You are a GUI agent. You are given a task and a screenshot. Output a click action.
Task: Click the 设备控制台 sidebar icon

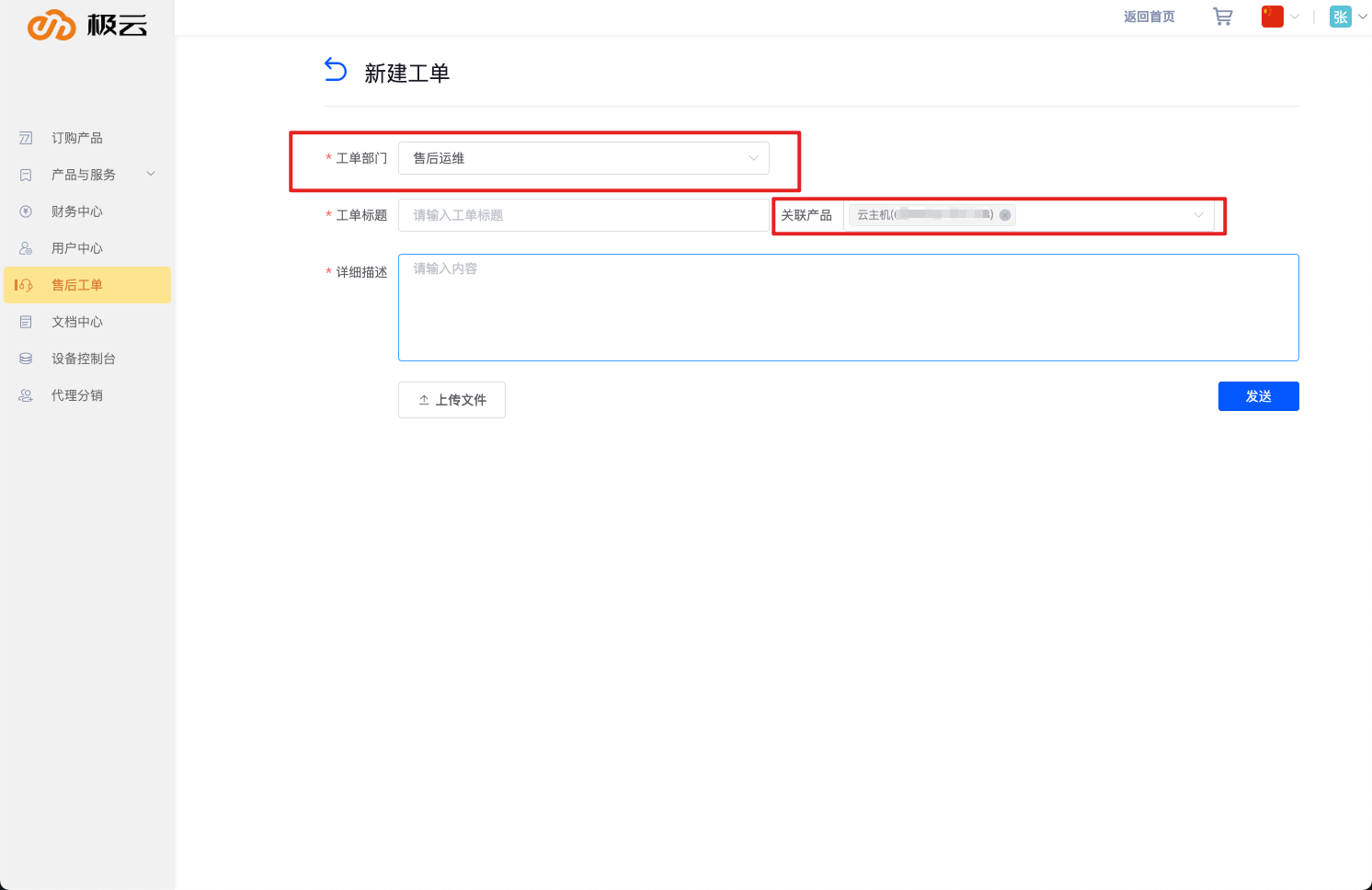26,359
